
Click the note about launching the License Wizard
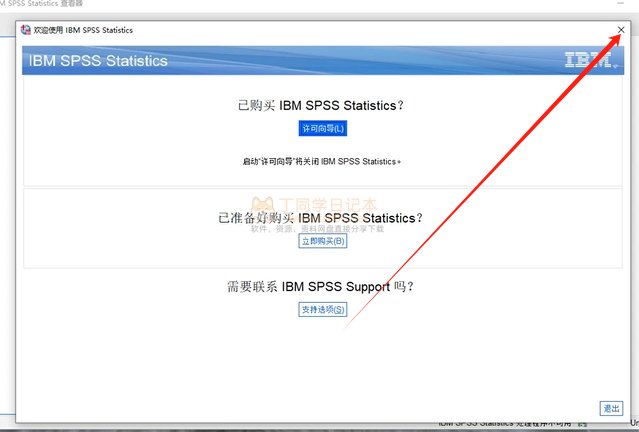(322, 161)
